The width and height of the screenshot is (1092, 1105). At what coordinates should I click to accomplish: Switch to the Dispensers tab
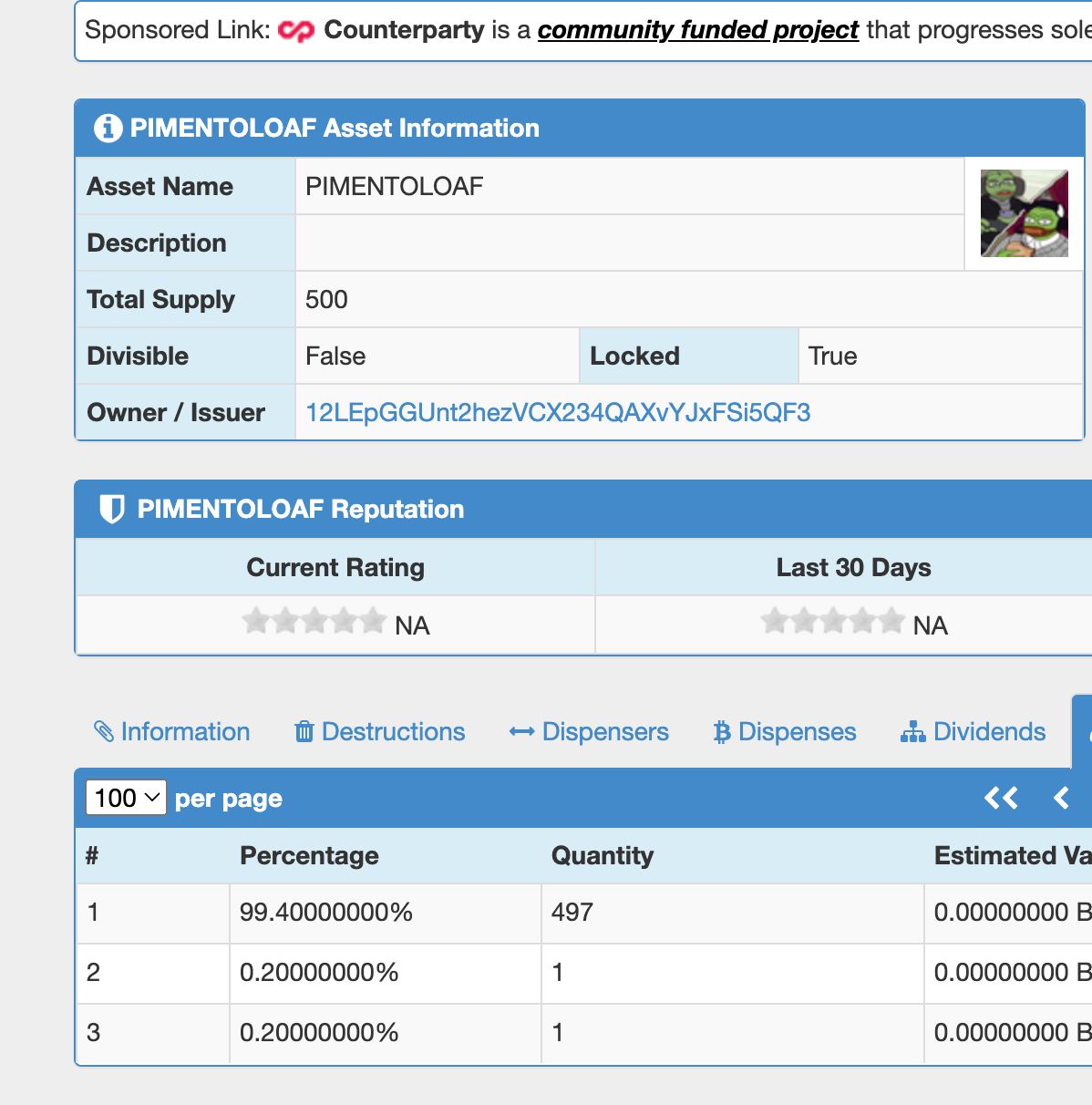[x=589, y=732]
